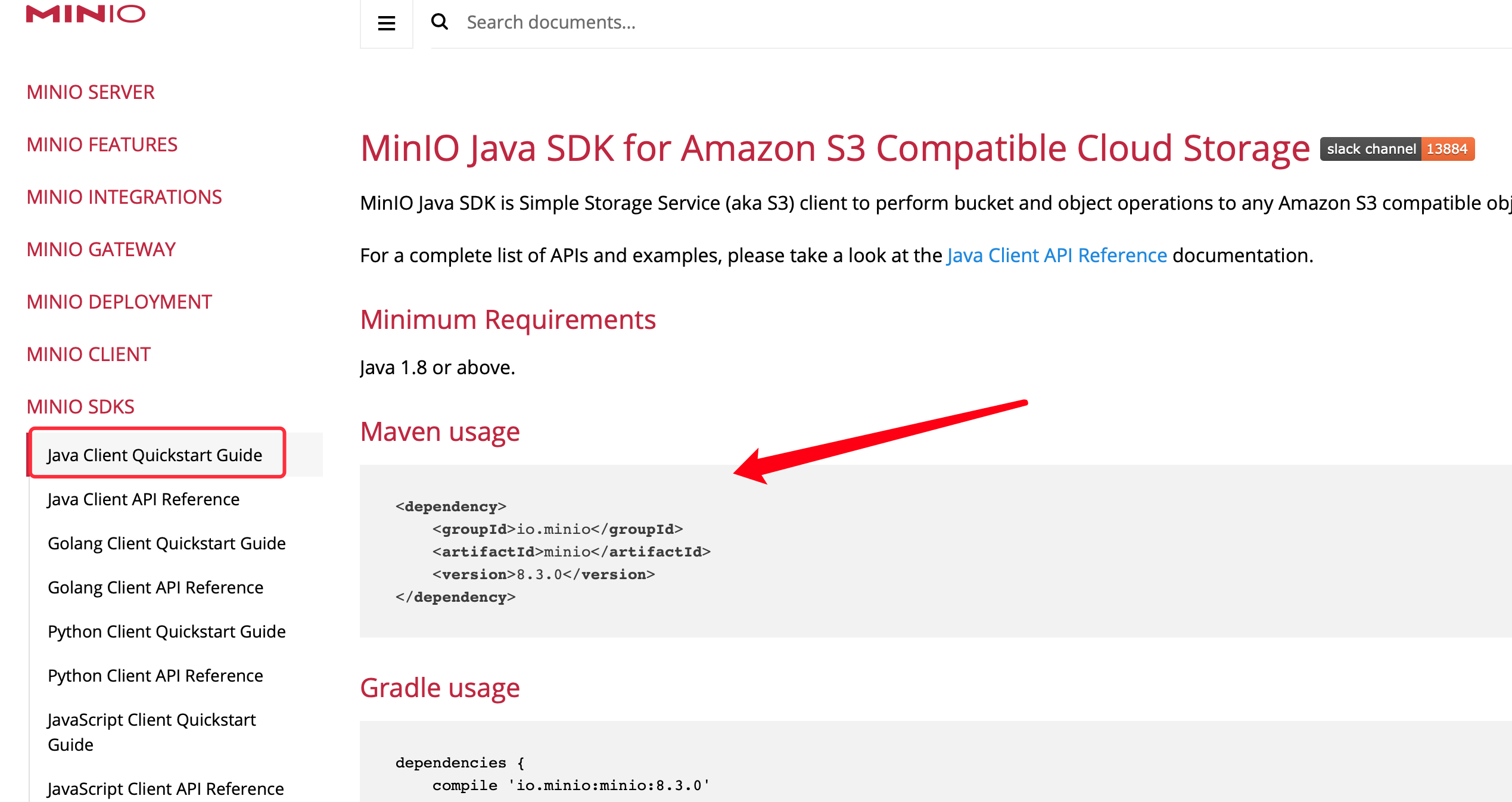Open the hamburger navigation menu
Viewport: 1512px width, 802px height.
point(386,23)
